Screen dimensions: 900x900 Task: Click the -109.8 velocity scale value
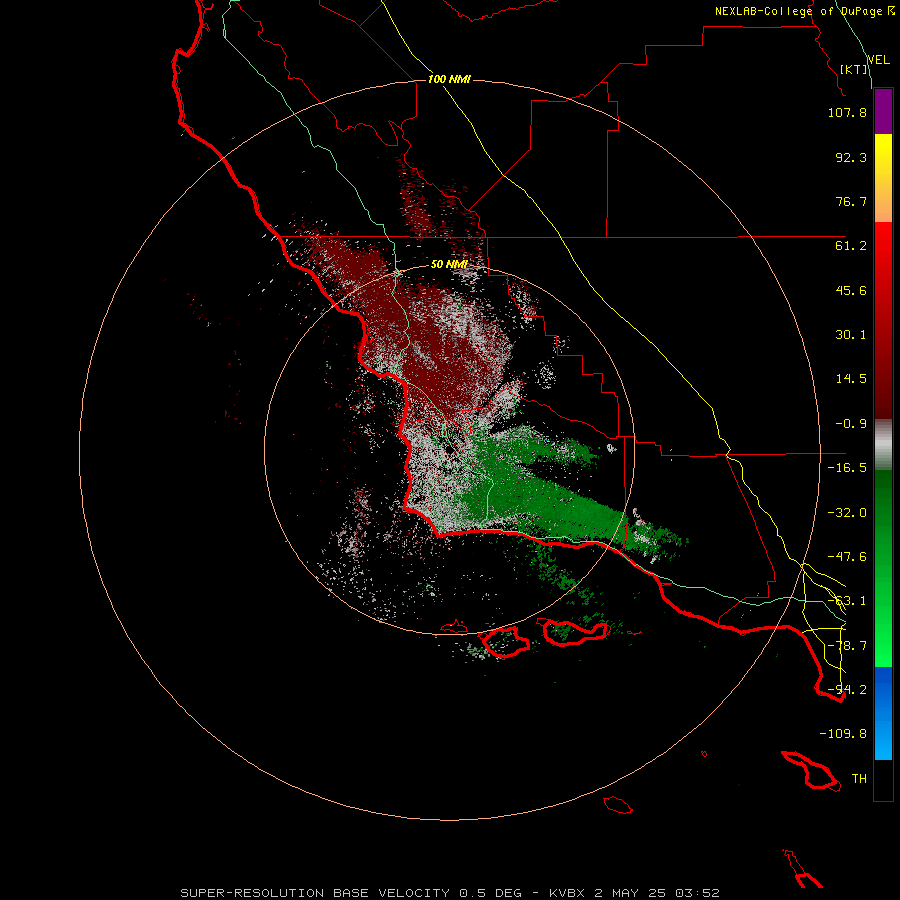click(843, 734)
